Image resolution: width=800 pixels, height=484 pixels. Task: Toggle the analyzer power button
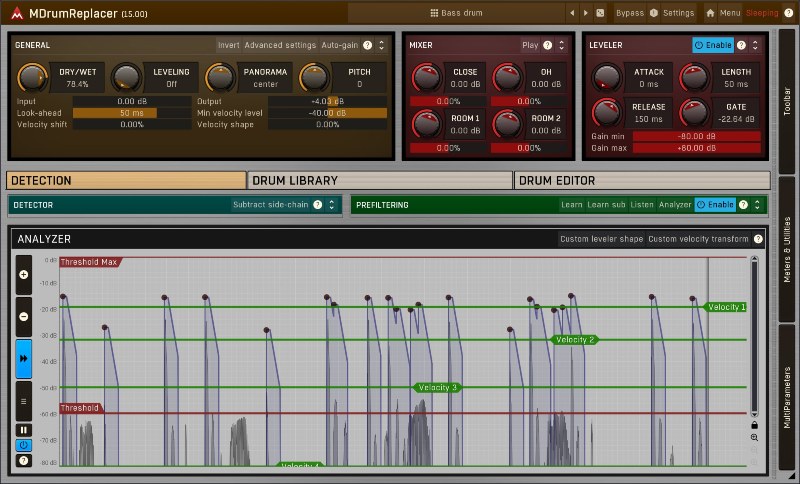click(x=23, y=444)
